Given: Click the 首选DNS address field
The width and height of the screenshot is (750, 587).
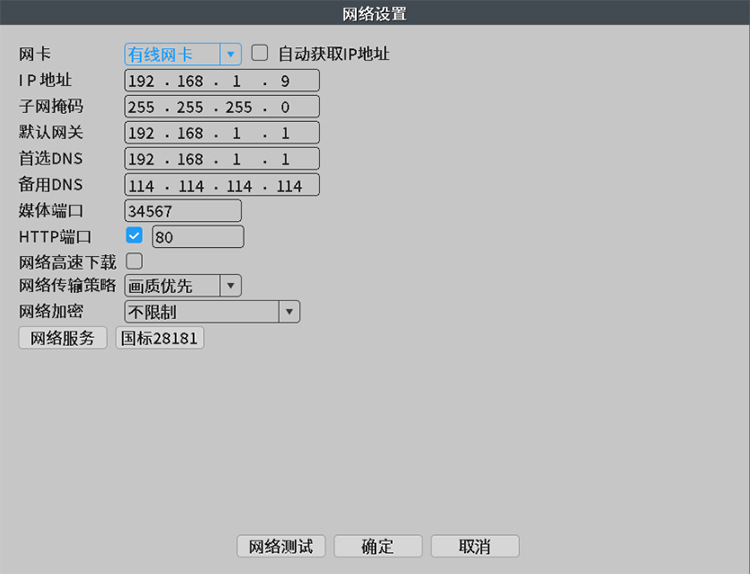Looking at the screenshot, I should 222,158.
